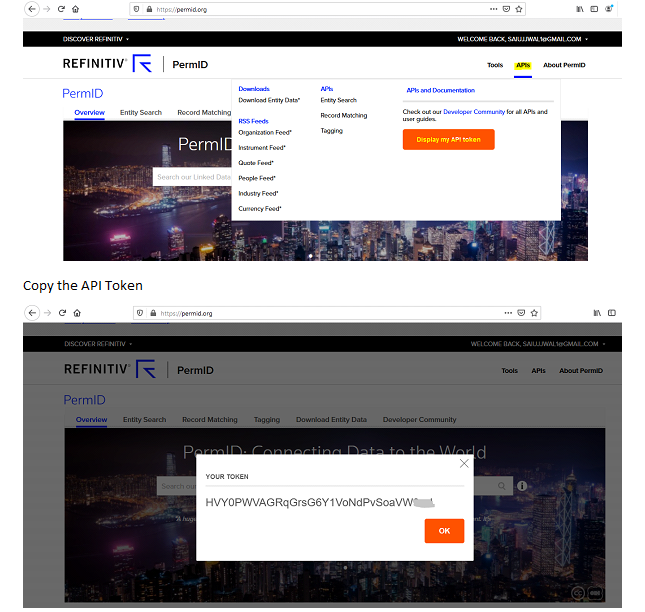Open account icon in upper browser
This screenshot has height=612, width=645.
point(608,9)
